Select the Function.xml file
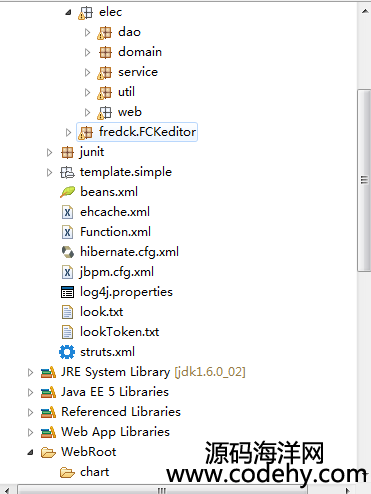This screenshot has width=371, height=494. pyautogui.click(x=115, y=232)
